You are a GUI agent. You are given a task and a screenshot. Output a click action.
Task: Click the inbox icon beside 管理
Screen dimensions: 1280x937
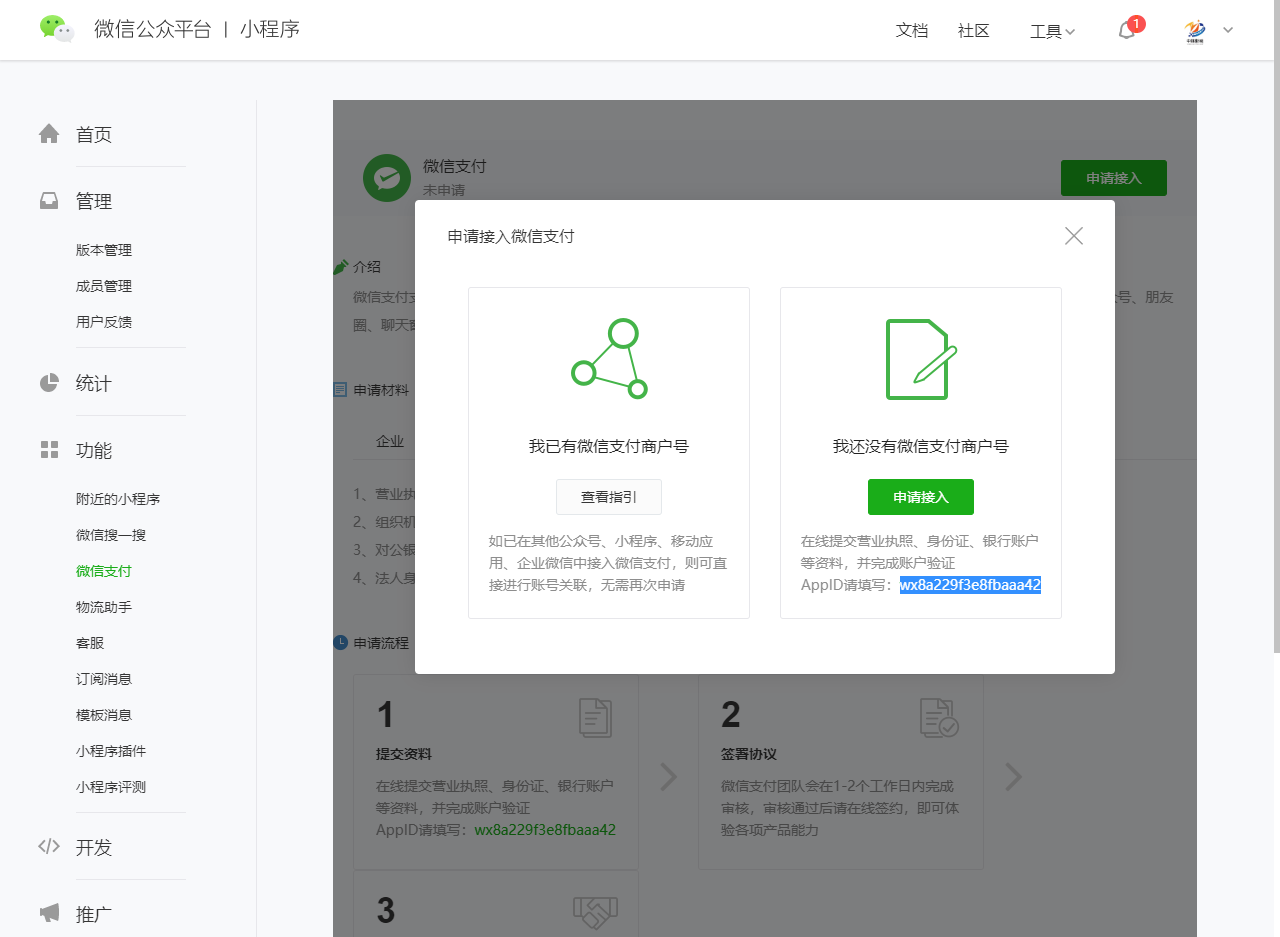pos(49,201)
